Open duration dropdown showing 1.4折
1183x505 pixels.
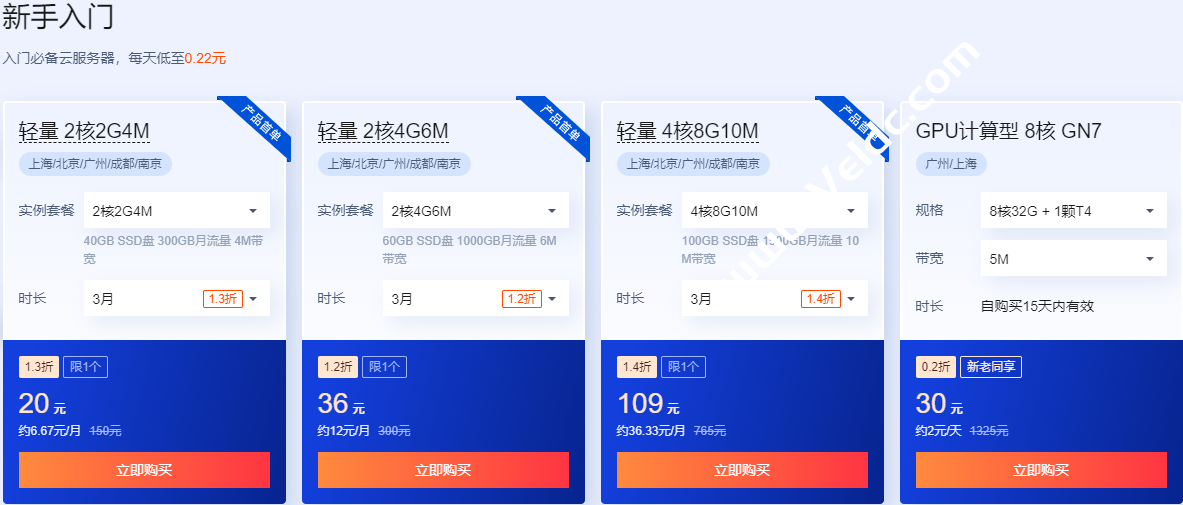pos(775,298)
